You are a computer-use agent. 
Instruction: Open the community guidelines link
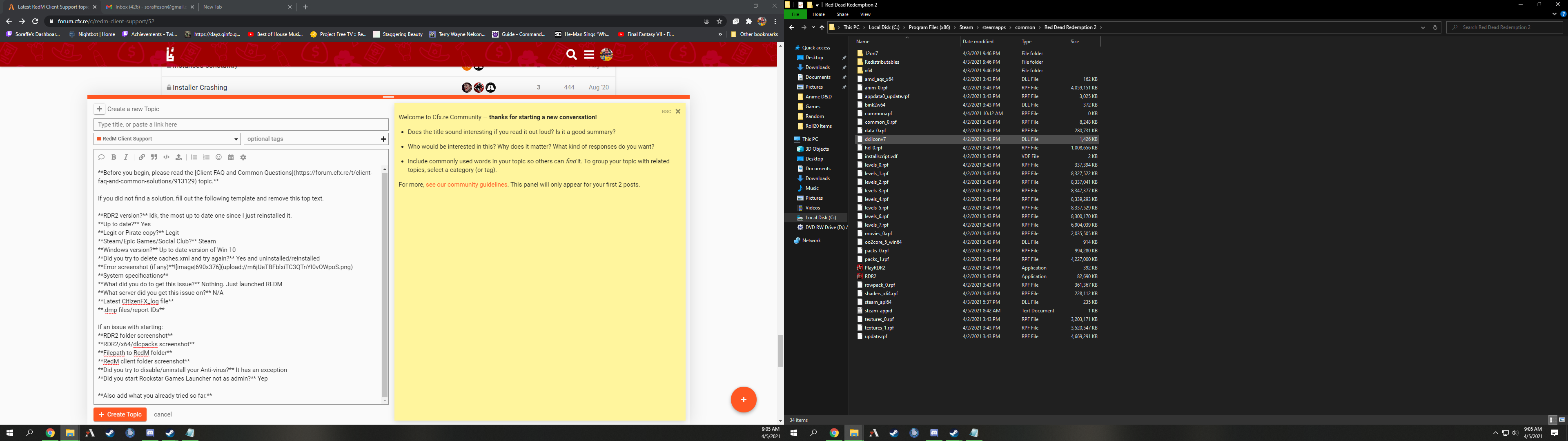pos(466,185)
